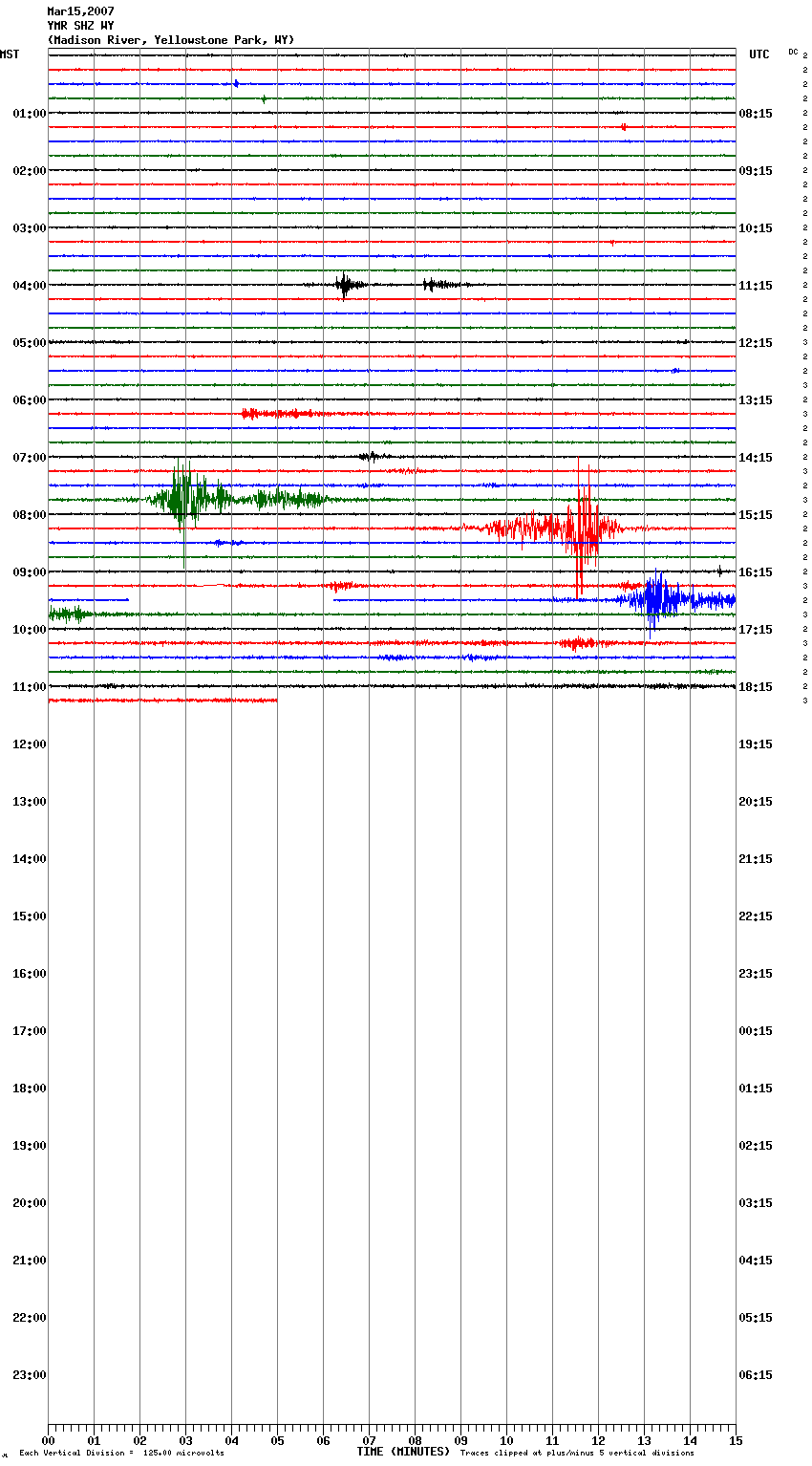Click minute axis tick label "05"
Screen dimensions: 812x1466
tap(277, 1441)
